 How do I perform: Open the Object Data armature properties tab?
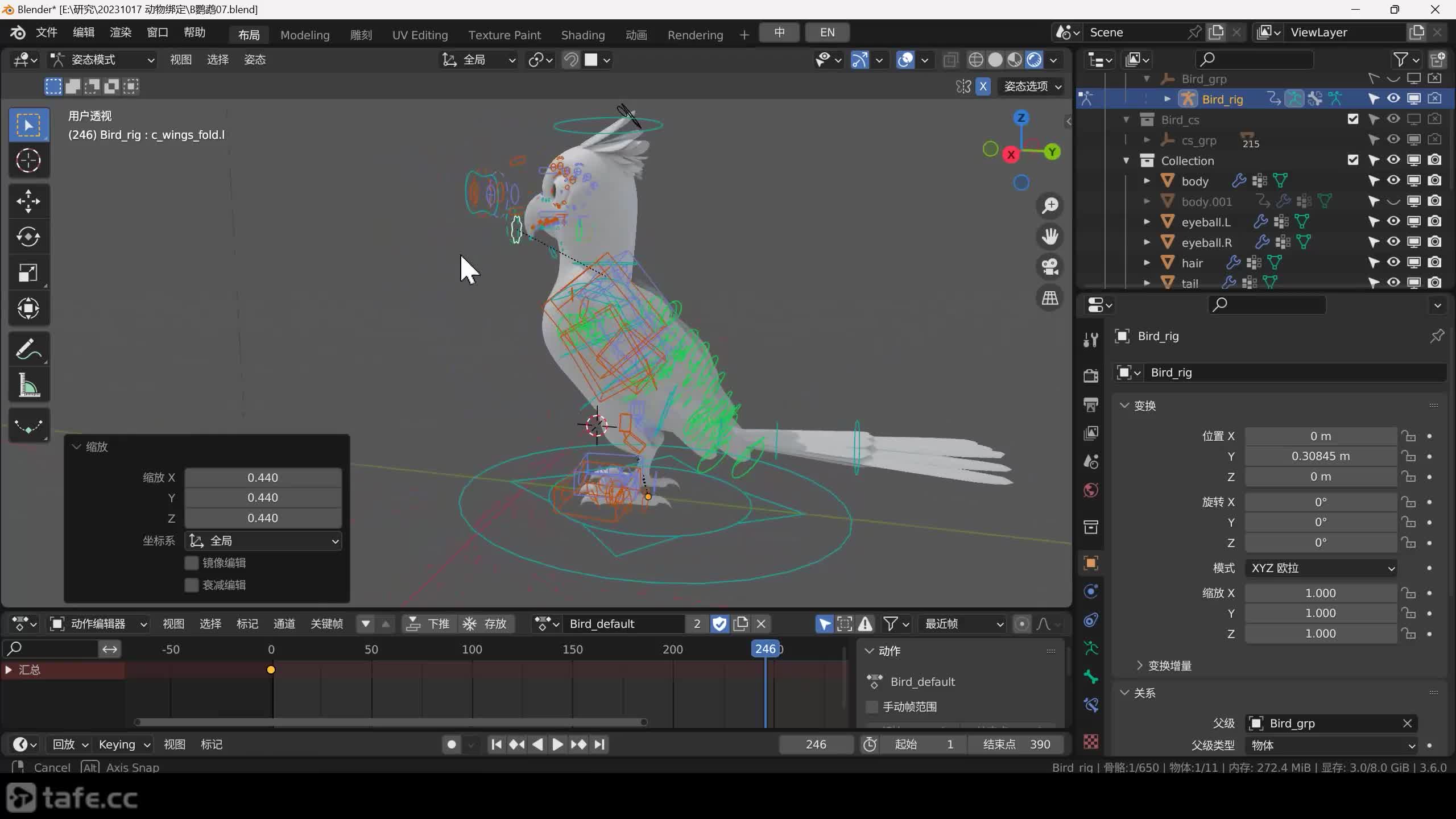pyautogui.click(x=1090, y=648)
